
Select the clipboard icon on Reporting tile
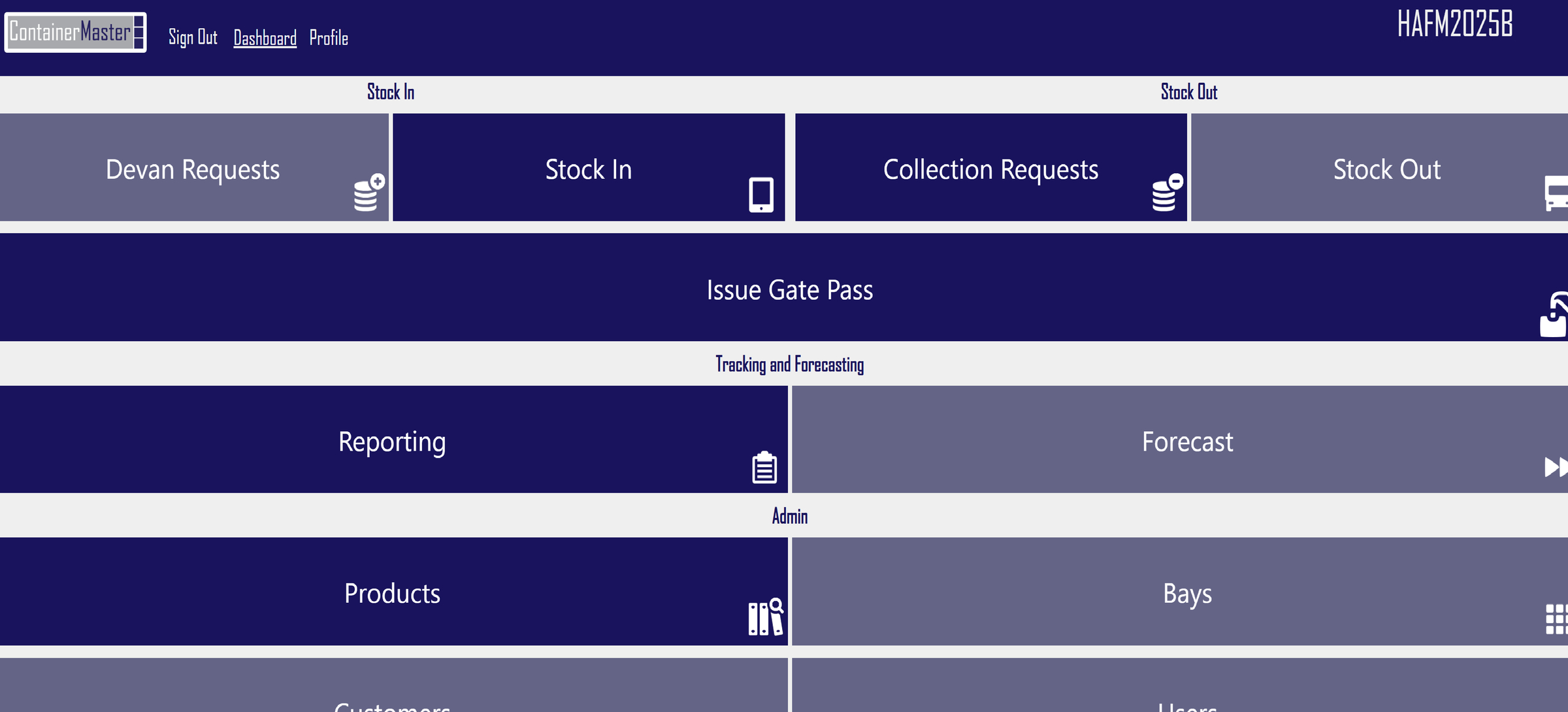[x=763, y=467]
